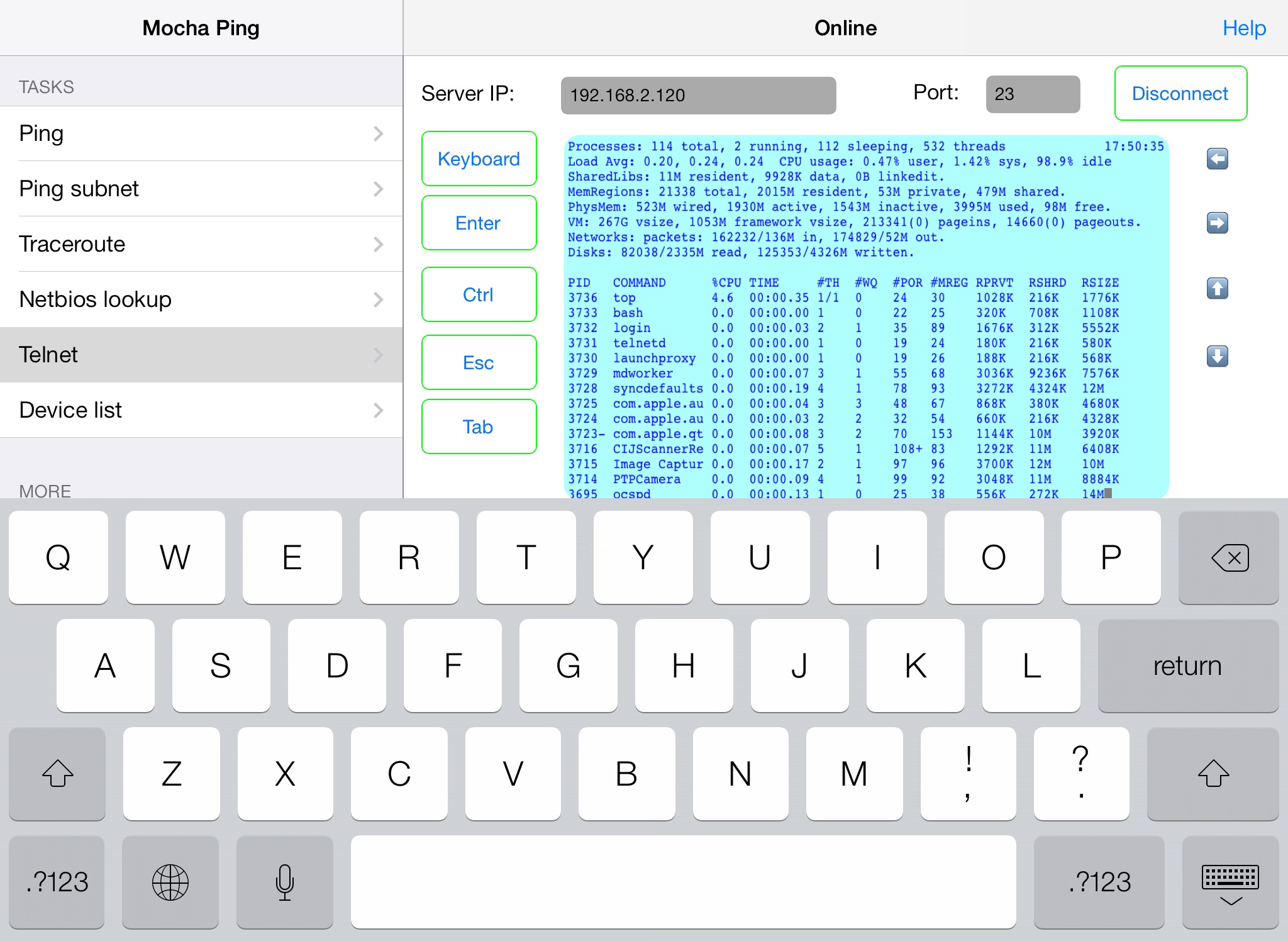Expand Ping row chevron
This screenshot has width=1288, height=941.
tap(378, 133)
